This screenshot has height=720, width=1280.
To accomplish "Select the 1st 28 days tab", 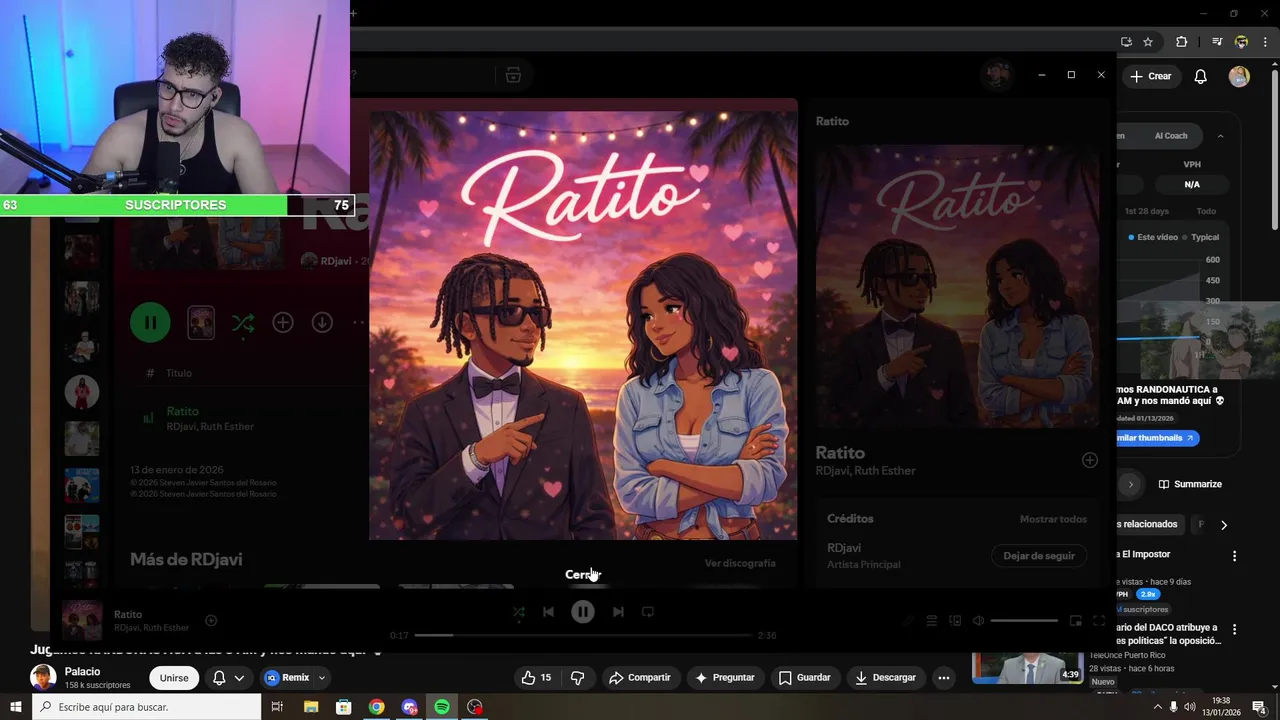I will click(x=1146, y=211).
